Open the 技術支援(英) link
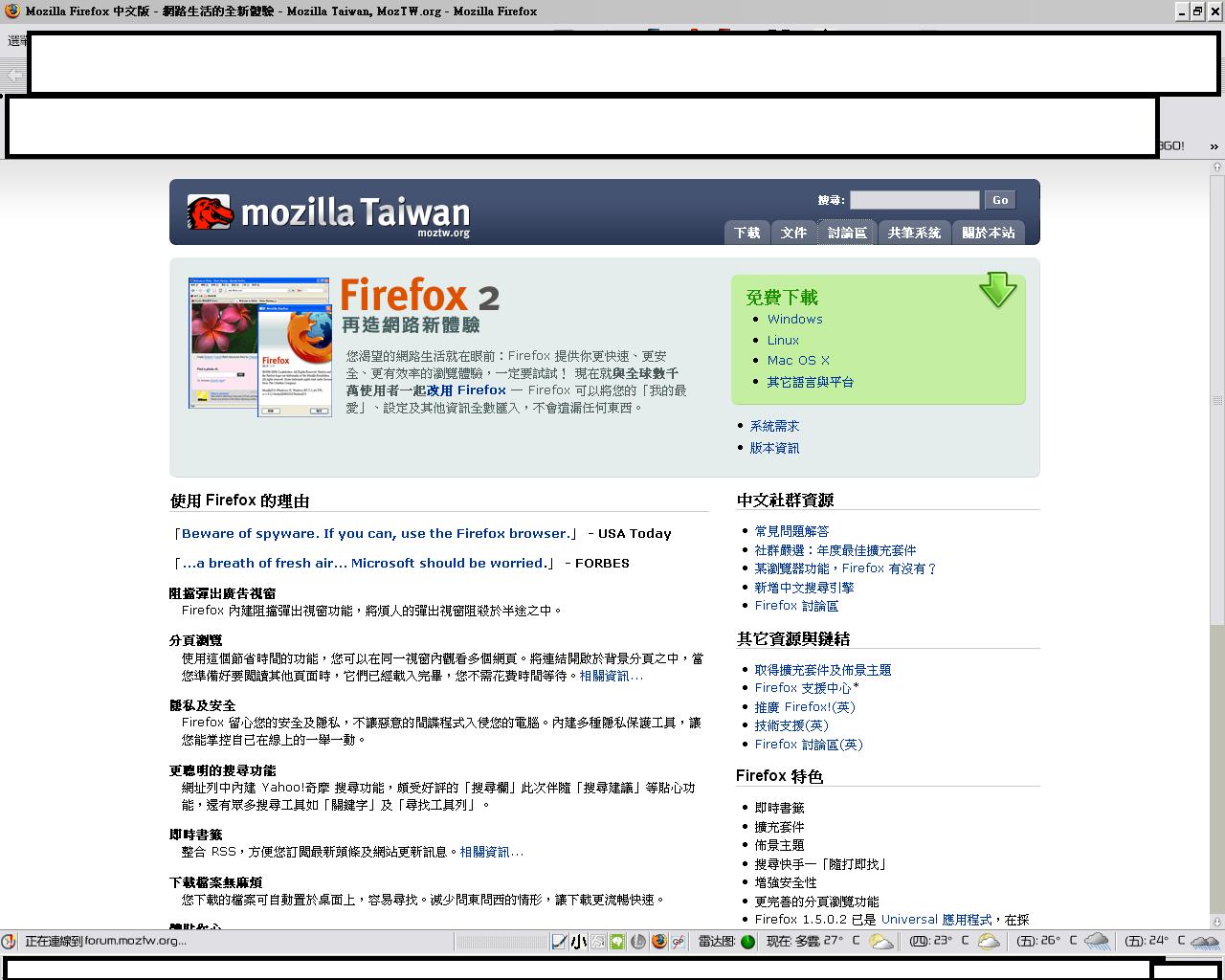Screen dimensions: 1225x980 791,725
